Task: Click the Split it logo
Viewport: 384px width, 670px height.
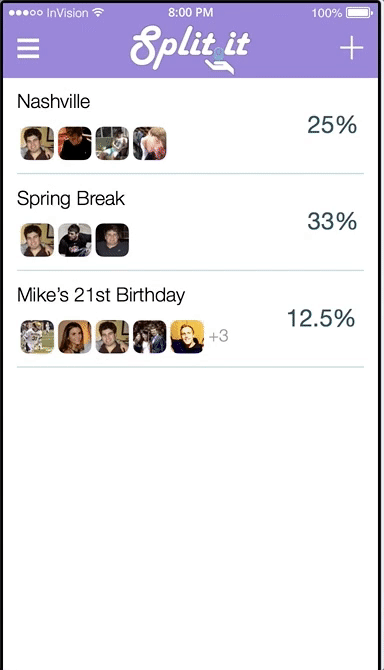Action: pos(190,49)
